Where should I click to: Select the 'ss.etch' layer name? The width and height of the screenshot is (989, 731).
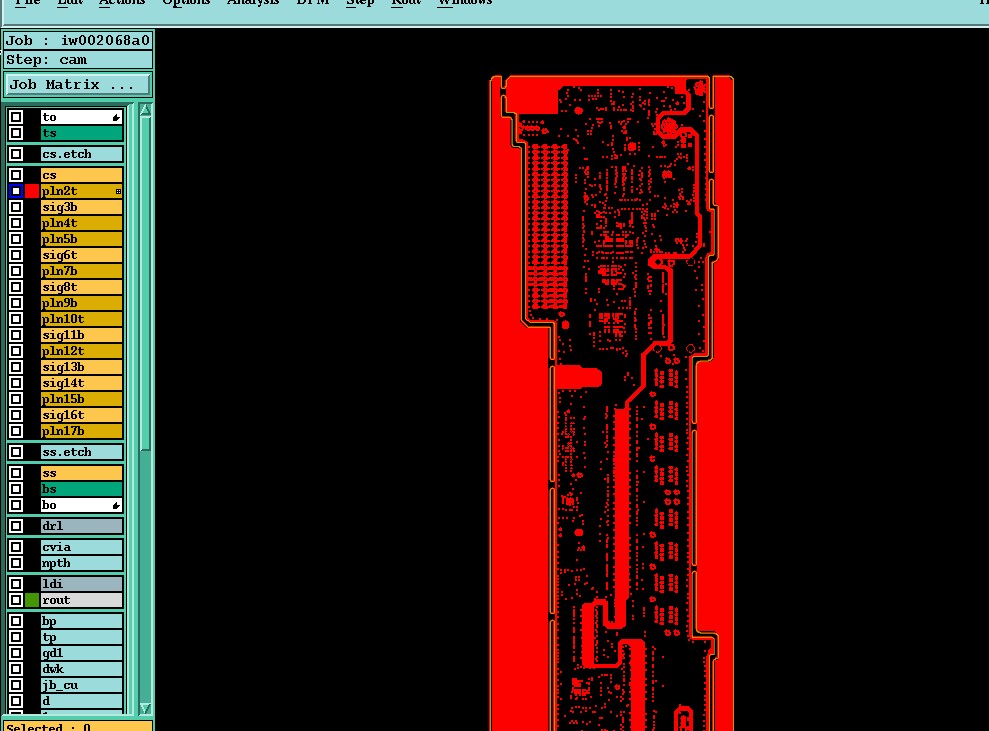click(81, 452)
